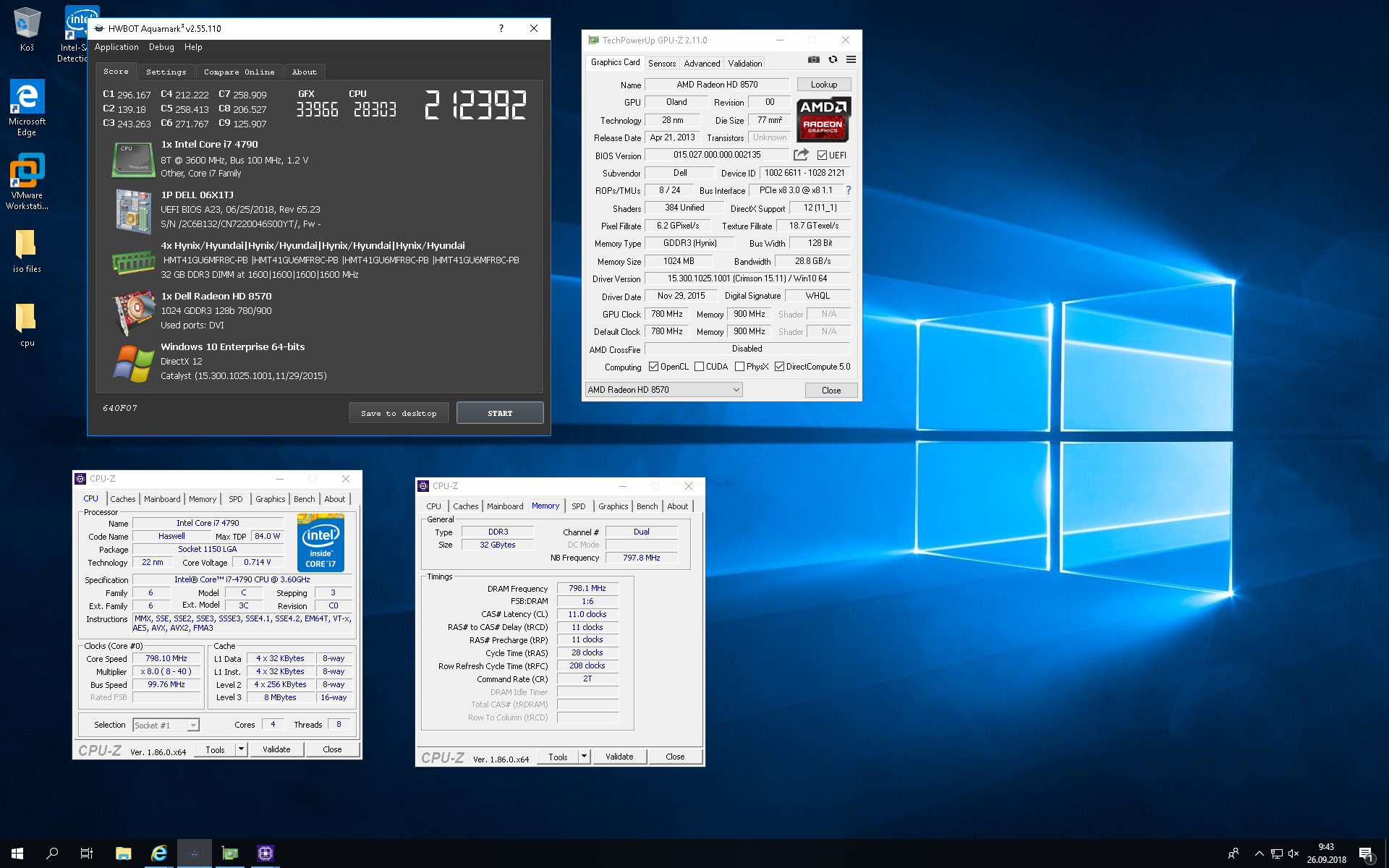Open the Action Center notifications icon
Screen dimensions: 1389x868
click(1367, 854)
